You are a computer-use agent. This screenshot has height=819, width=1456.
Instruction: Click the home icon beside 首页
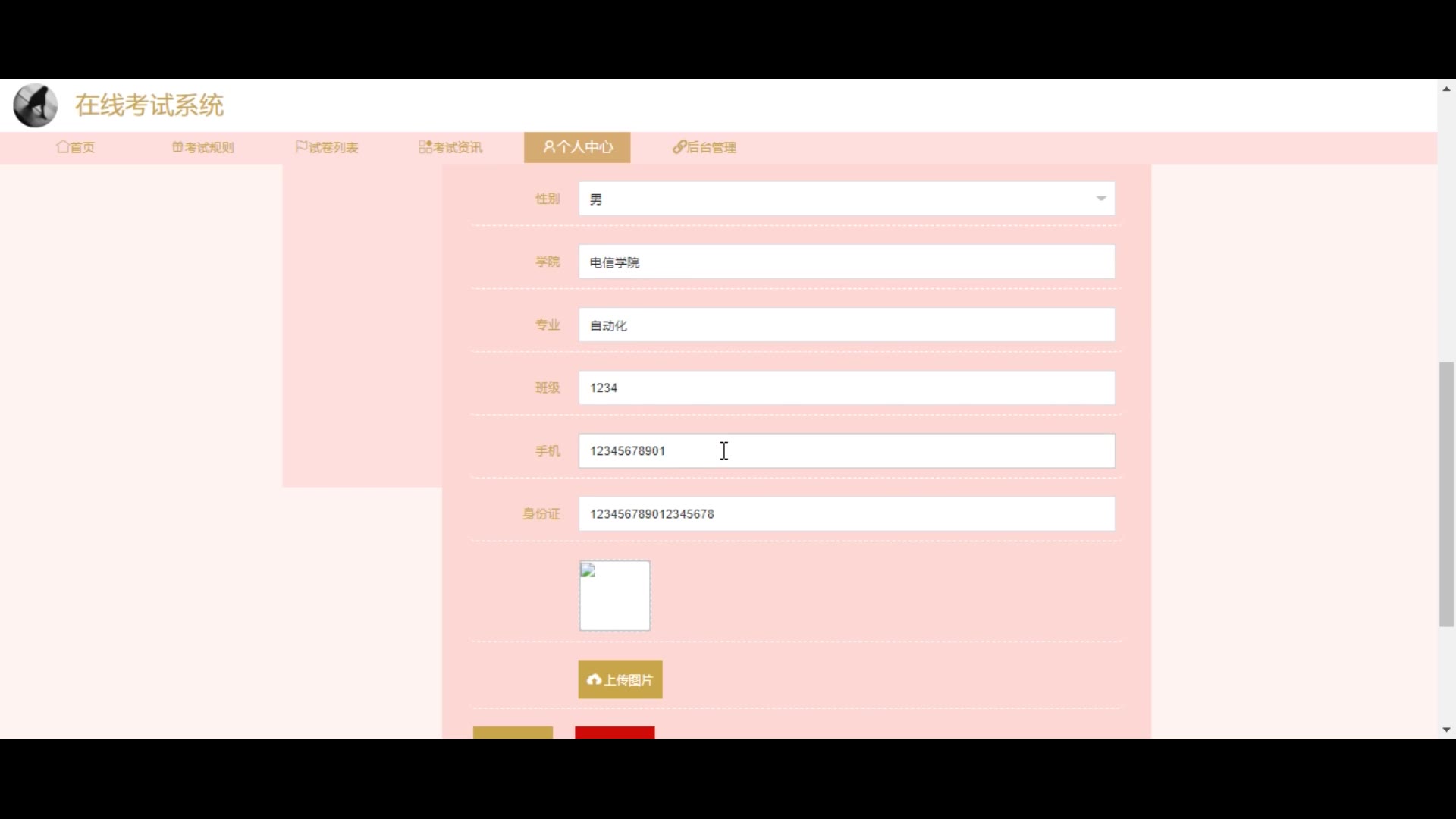[x=63, y=147]
